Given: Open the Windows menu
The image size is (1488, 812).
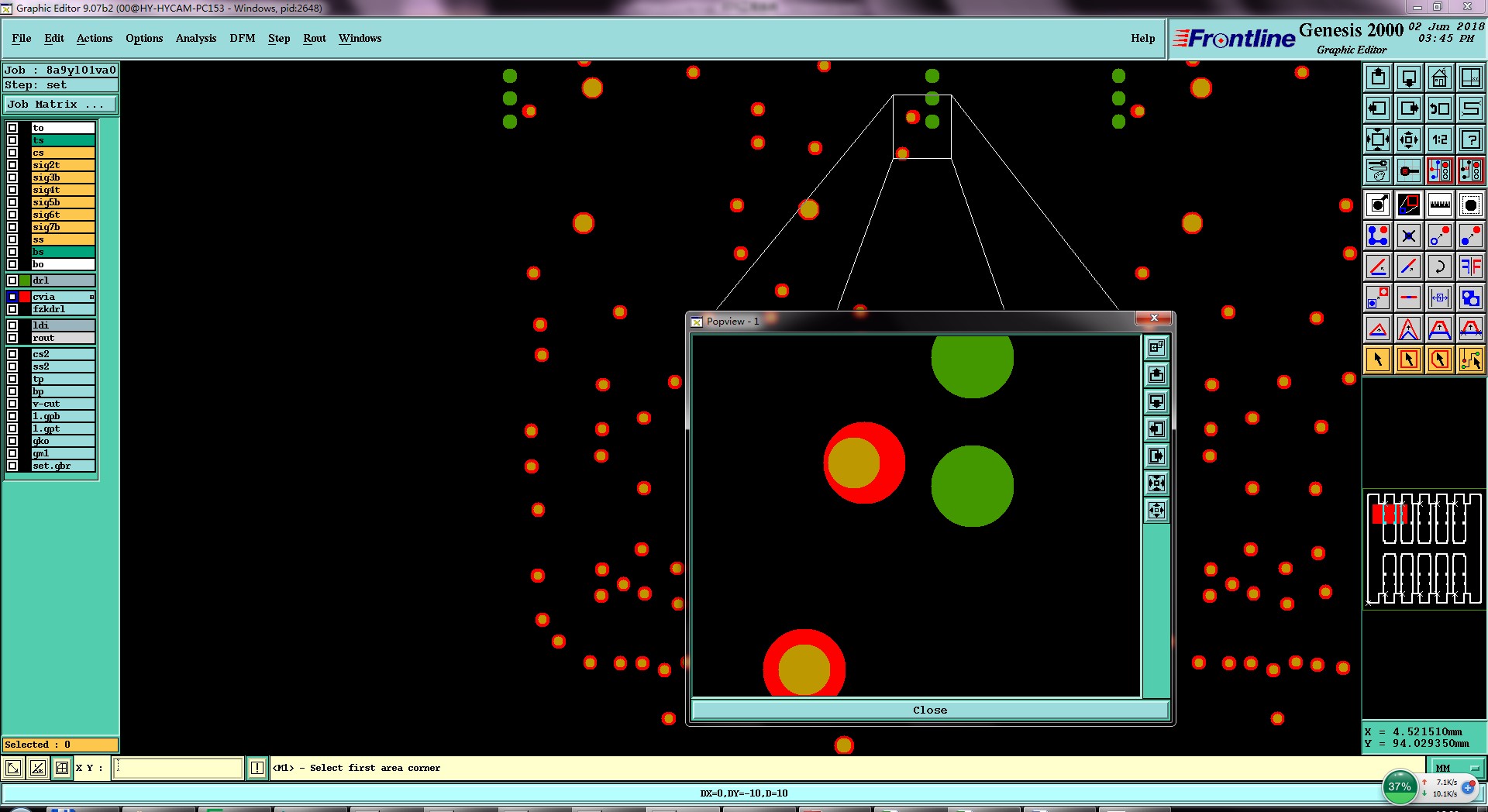Looking at the screenshot, I should tap(360, 38).
